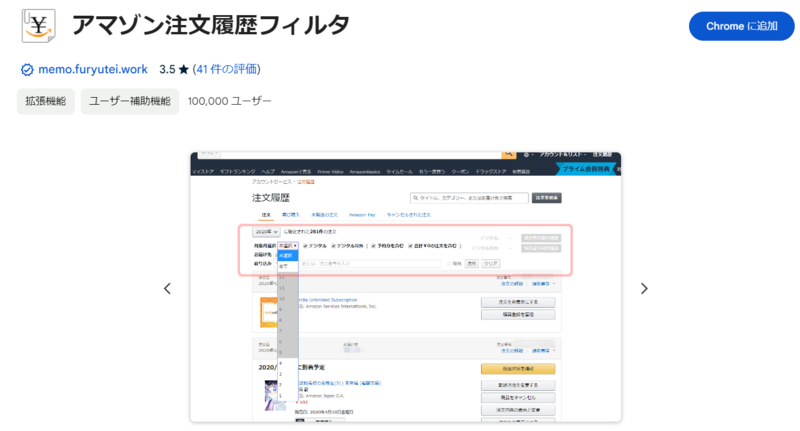This screenshot has width=800, height=431.
Task: Click the 注文履歴 heading inside the preview screenshot
Action: [x=270, y=198]
